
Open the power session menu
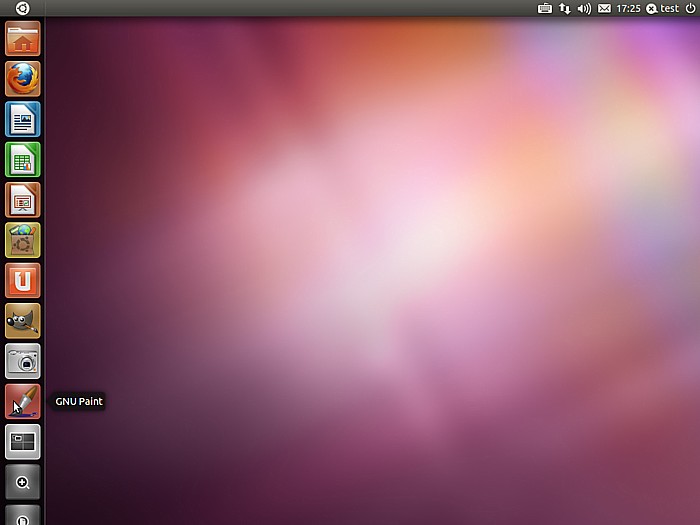[x=690, y=8]
